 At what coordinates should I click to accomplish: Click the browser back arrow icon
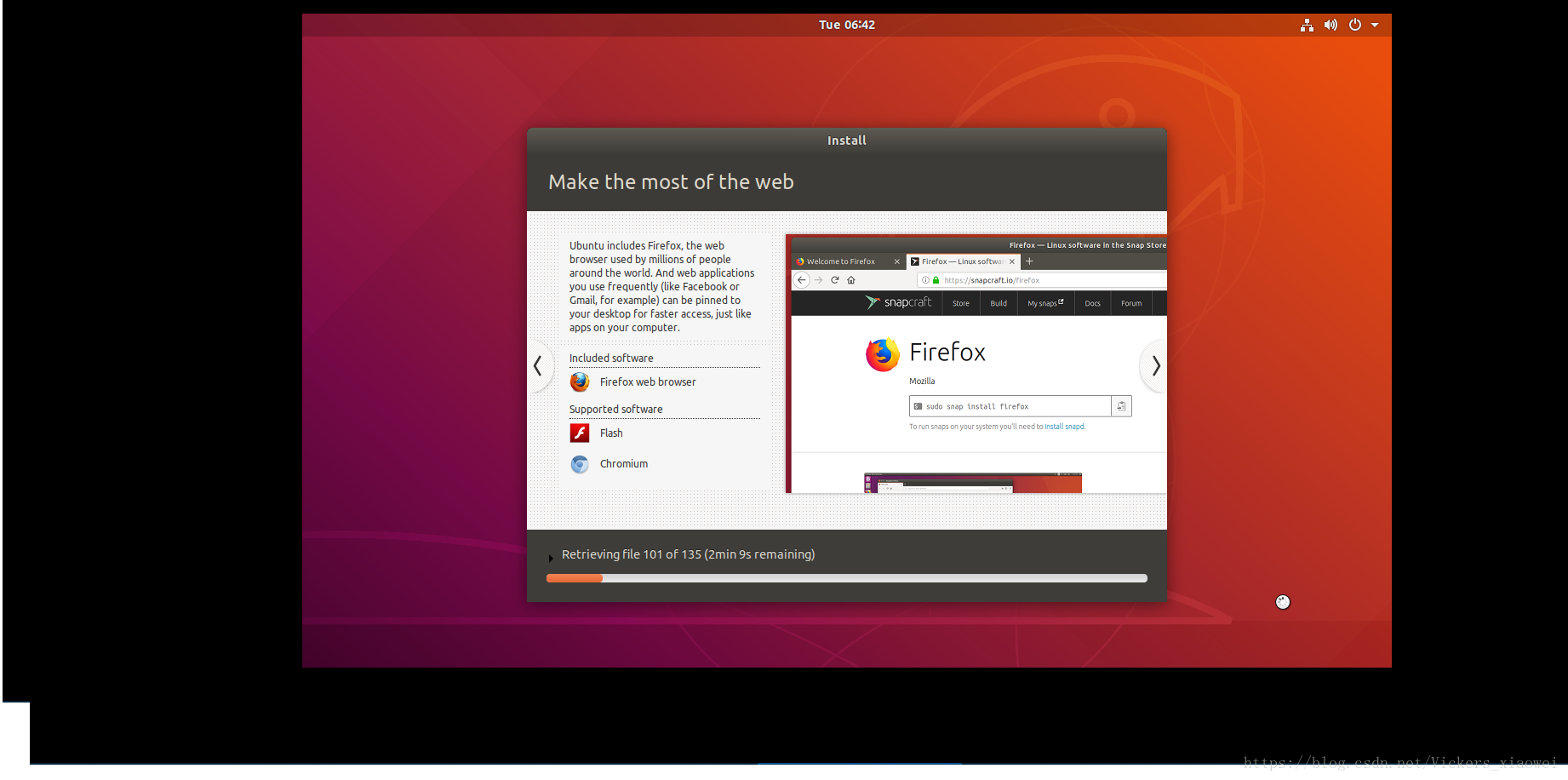[801, 280]
